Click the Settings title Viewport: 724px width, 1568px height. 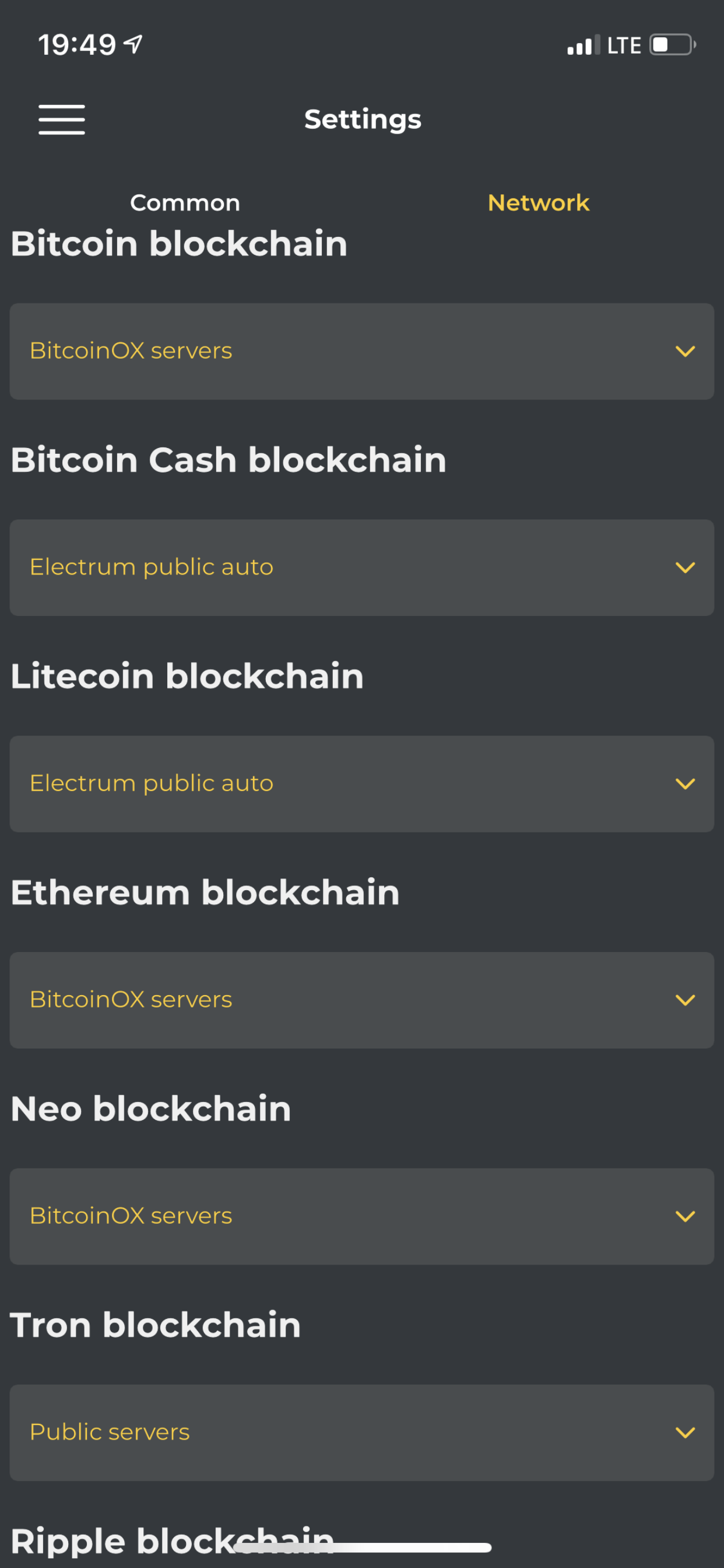point(363,120)
